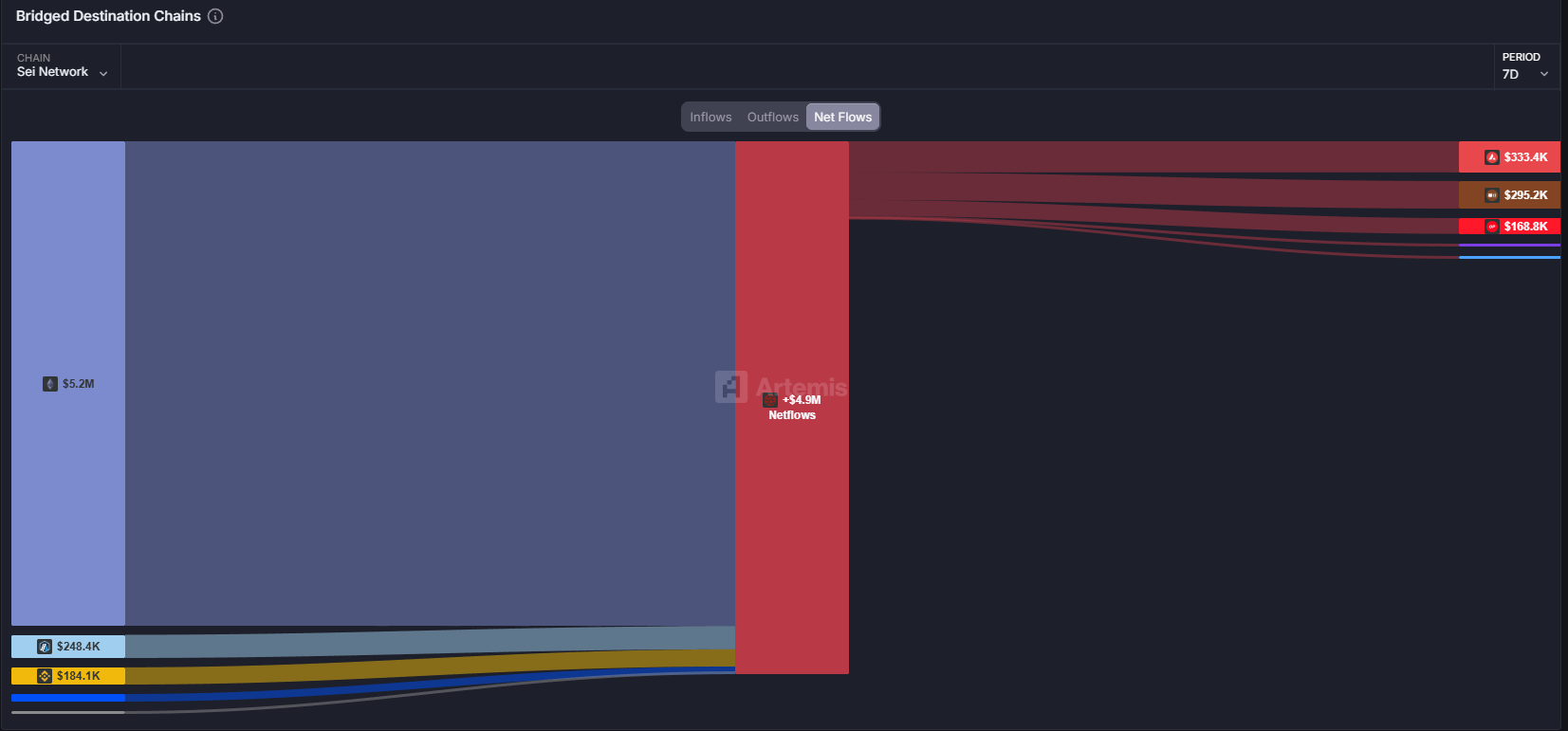1568x731 pixels.
Task: Switch the view to Inflows
Action: (x=710, y=118)
